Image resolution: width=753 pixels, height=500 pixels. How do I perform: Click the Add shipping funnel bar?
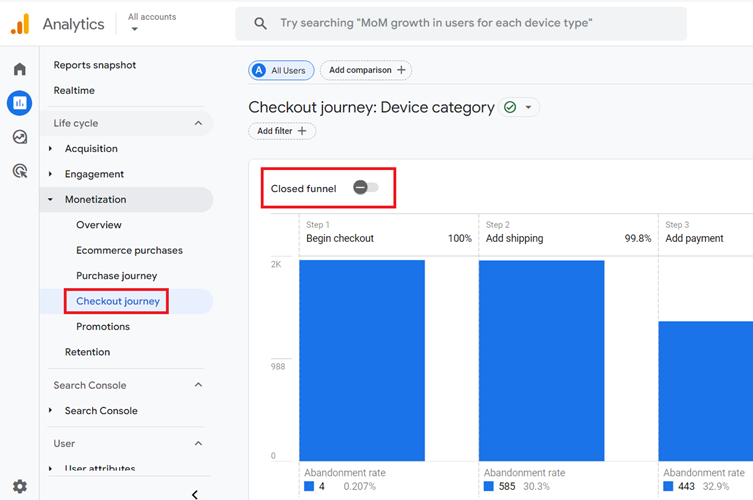542,360
